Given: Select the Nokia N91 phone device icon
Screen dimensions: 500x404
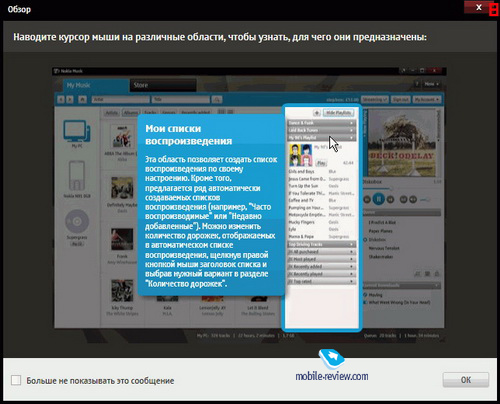Looking at the screenshot, I should [x=77, y=176].
